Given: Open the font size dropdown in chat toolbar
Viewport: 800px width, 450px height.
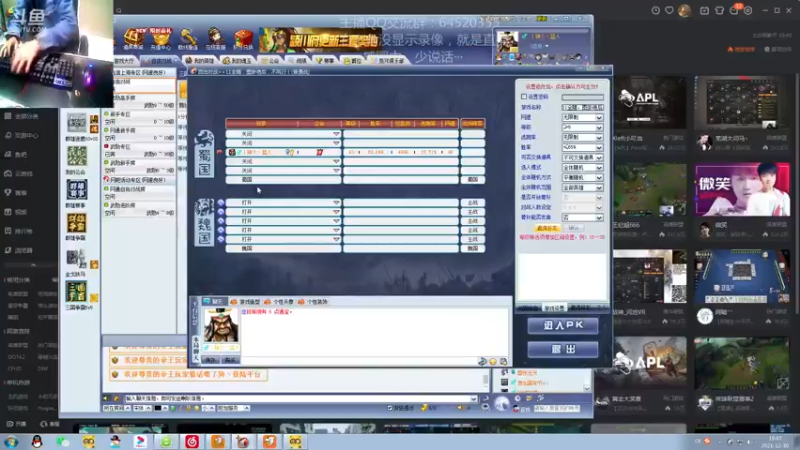Looking at the screenshot, I should click(x=209, y=408).
